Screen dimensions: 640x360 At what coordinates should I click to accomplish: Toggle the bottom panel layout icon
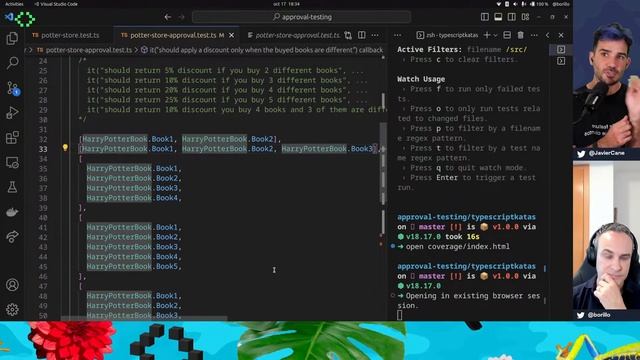click(498, 17)
